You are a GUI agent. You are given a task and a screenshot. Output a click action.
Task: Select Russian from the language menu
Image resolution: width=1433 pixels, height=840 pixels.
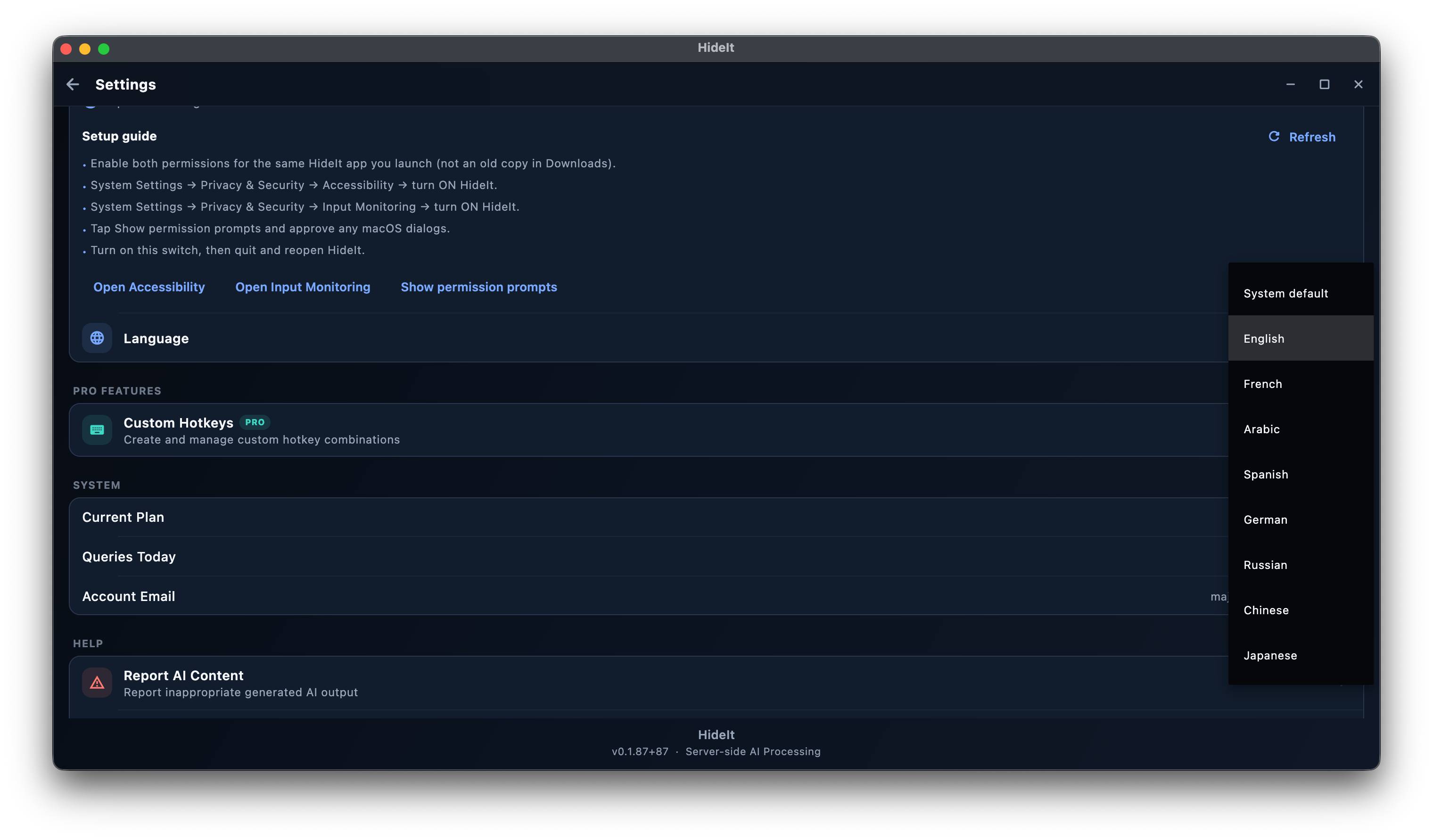point(1301,565)
